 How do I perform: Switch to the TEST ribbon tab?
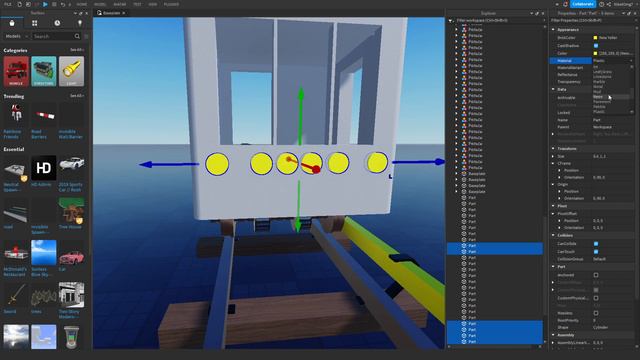[x=137, y=4]
